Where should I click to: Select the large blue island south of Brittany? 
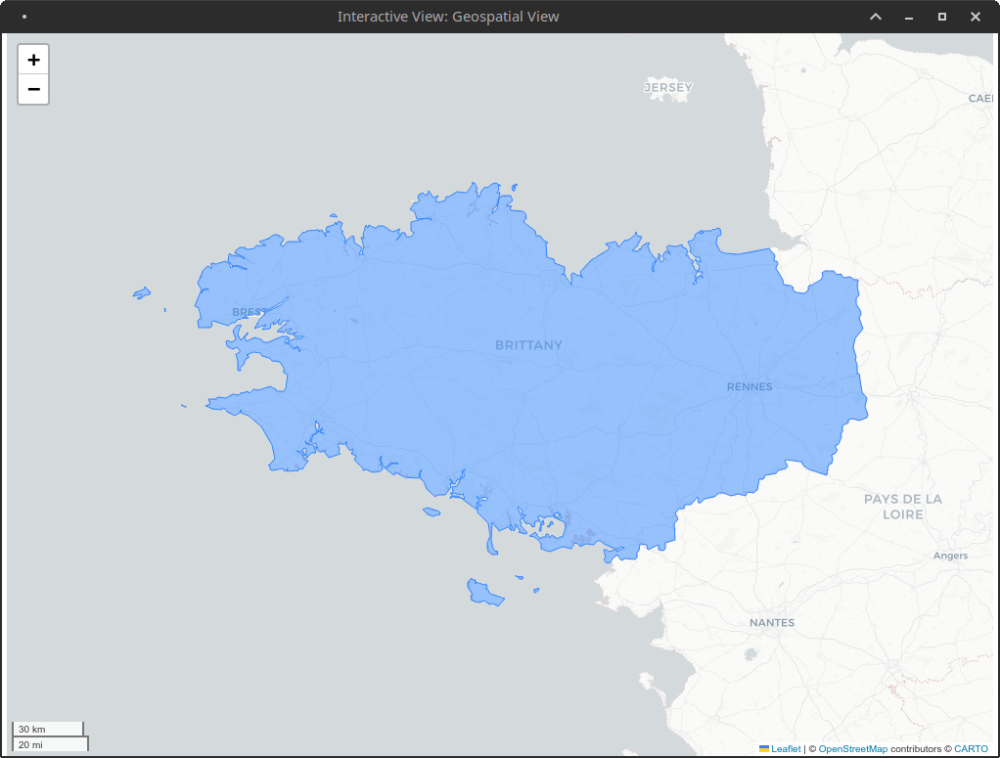click(x=484, y=593)
